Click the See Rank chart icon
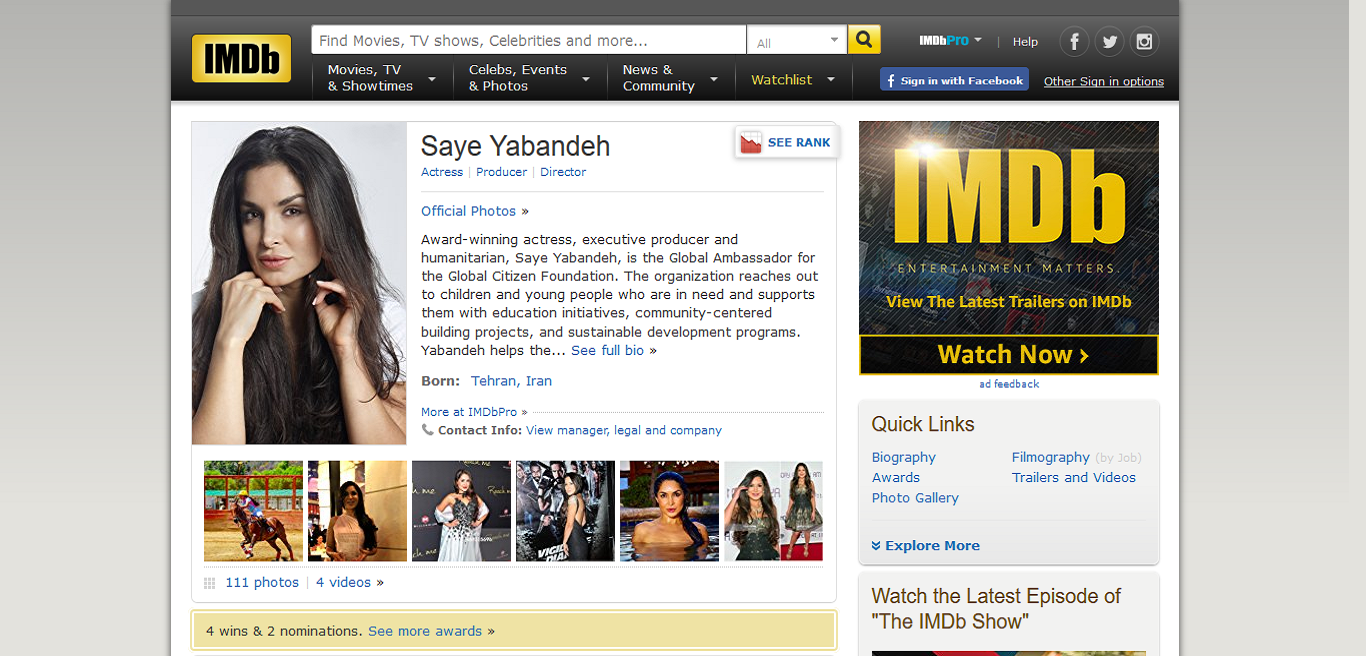The image size is (1366, 656). [751, 143]
